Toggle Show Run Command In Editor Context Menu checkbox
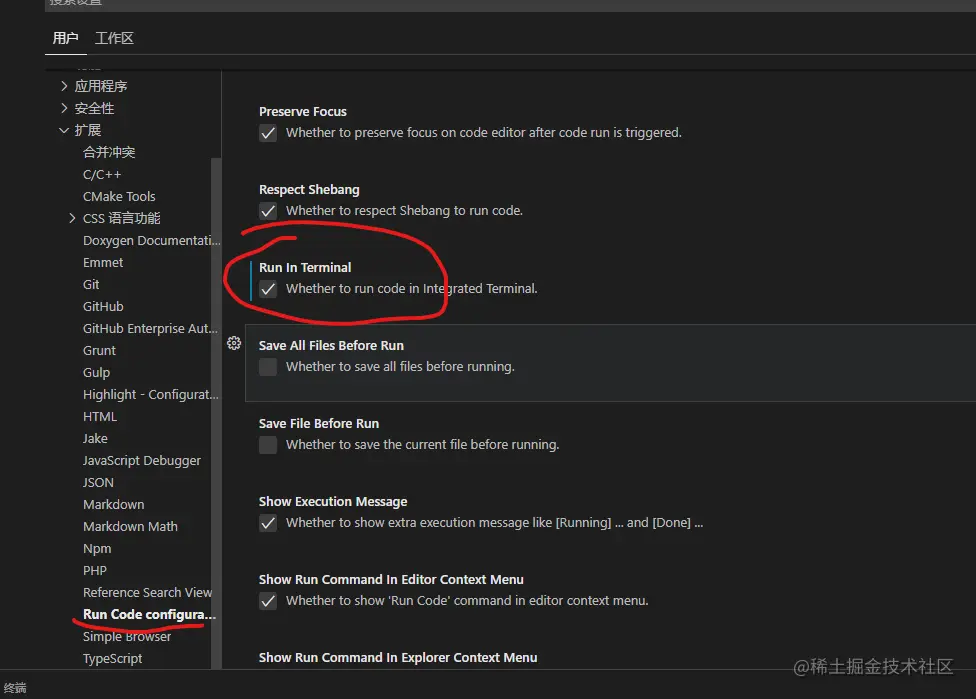 [x=268, y=601]
